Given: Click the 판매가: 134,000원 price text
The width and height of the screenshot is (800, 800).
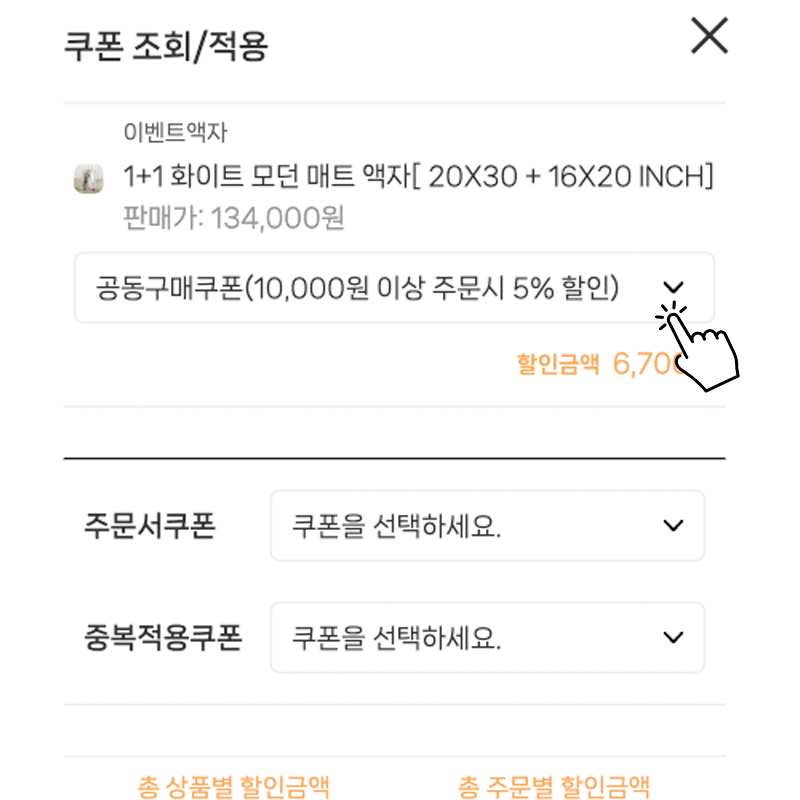Looking at the screenshot, I should tap(234, 218).
